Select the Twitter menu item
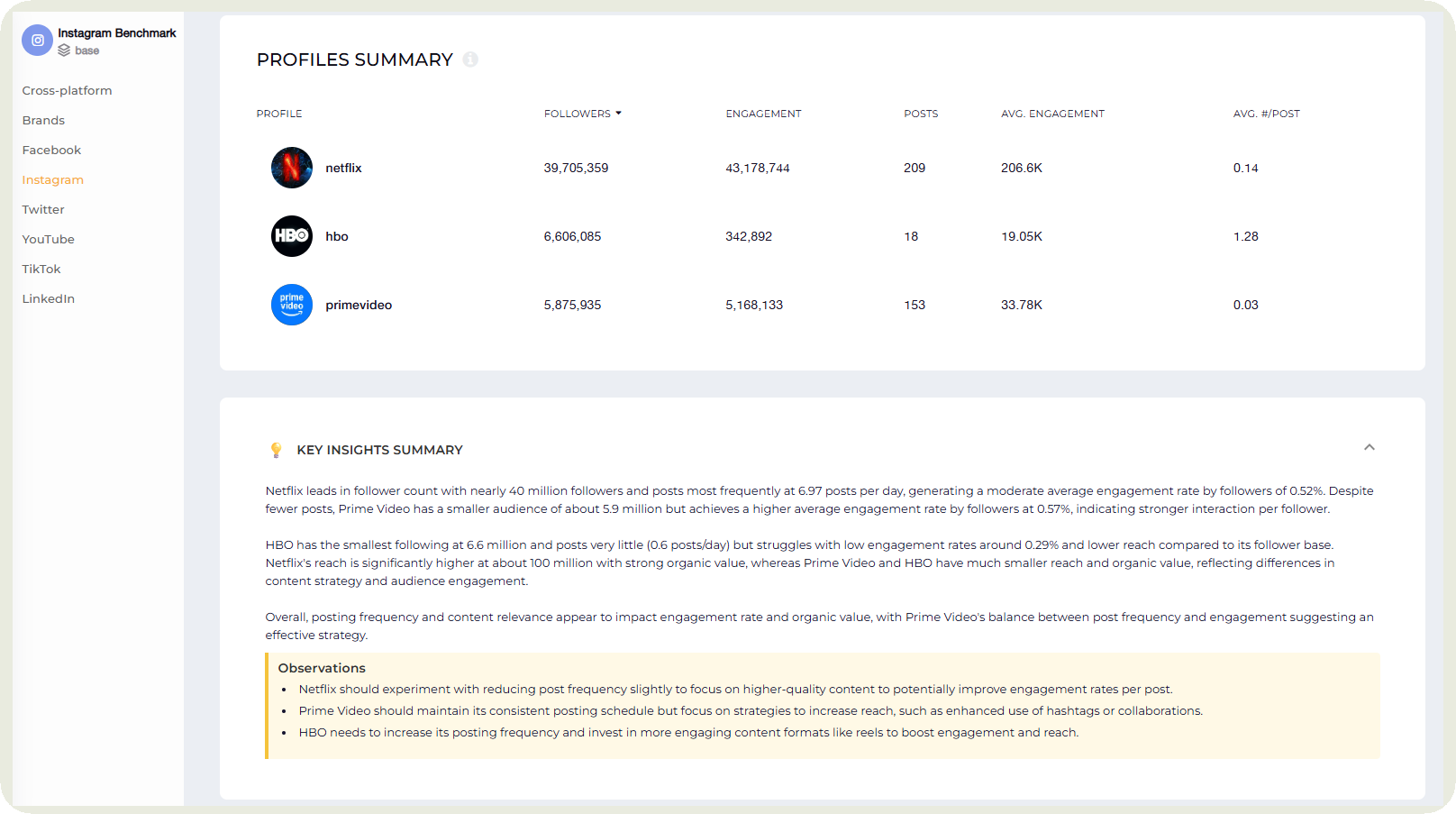Screen dimensions: 1456x814 pyautogui.click(x=43, y=209)
